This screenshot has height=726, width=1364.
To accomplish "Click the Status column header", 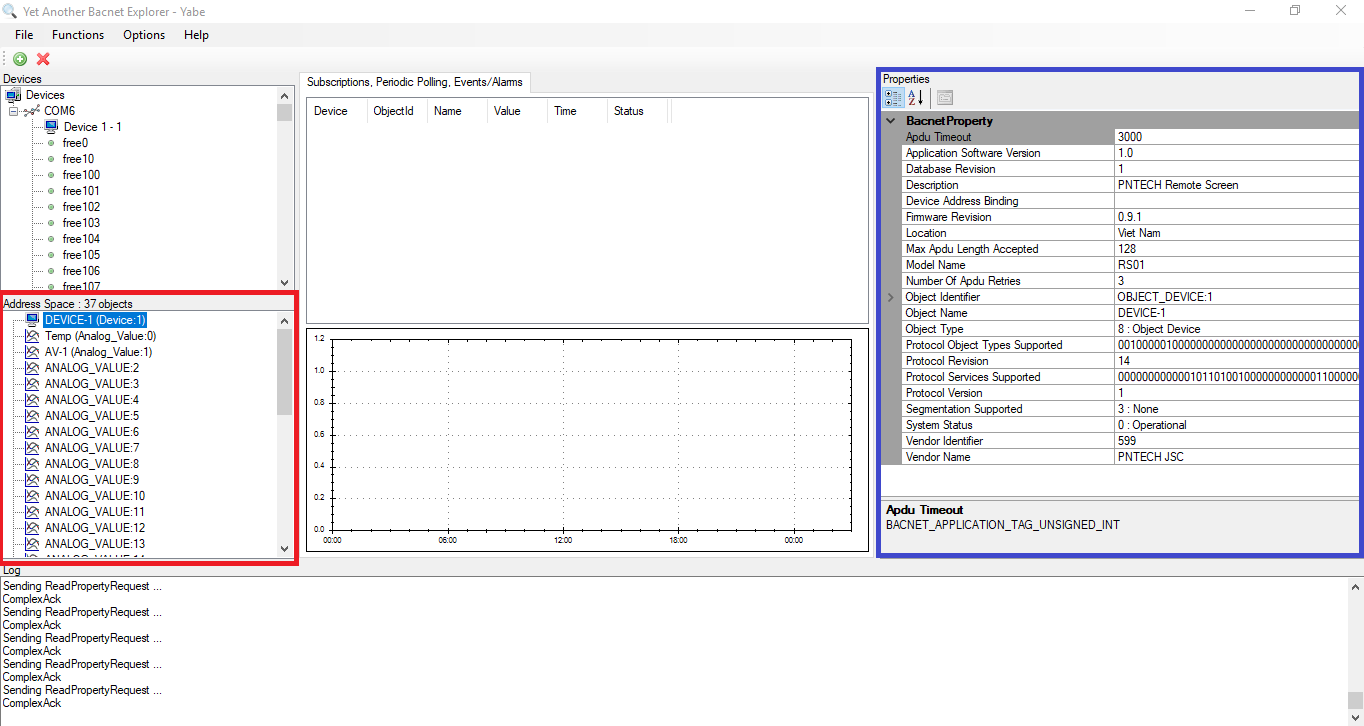I will click(628, 111).
